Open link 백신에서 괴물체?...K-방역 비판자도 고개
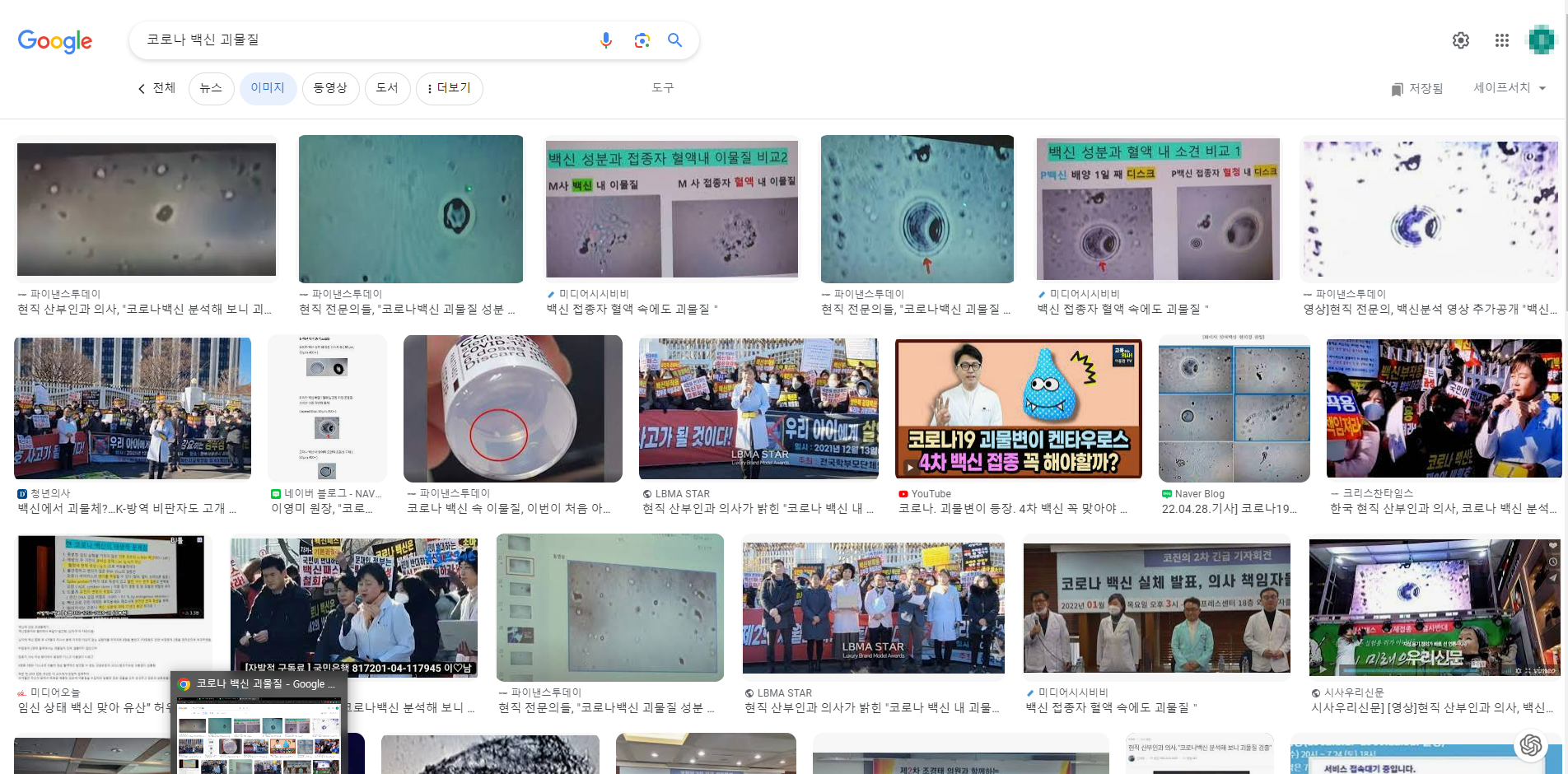This screenshot has height=774, width=1568. point(127,508)
